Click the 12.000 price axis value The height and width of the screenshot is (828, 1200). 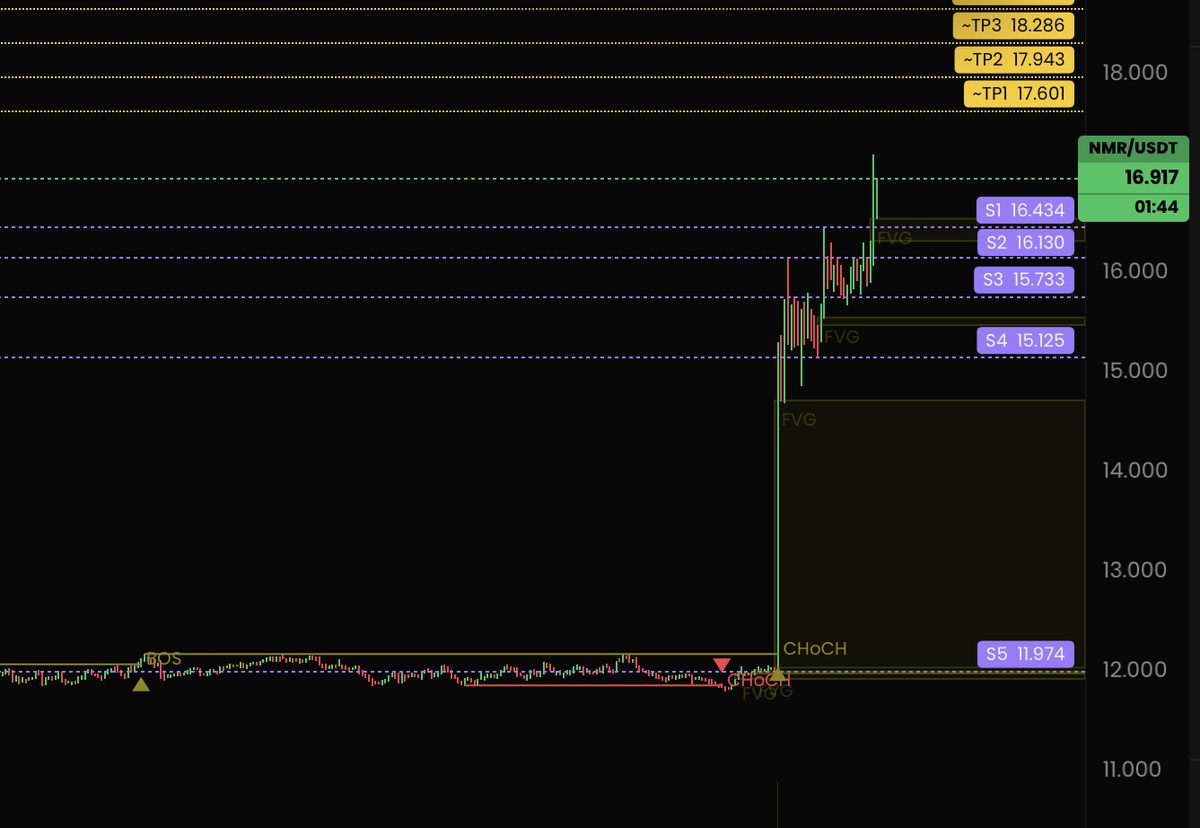pos(1134,669)
